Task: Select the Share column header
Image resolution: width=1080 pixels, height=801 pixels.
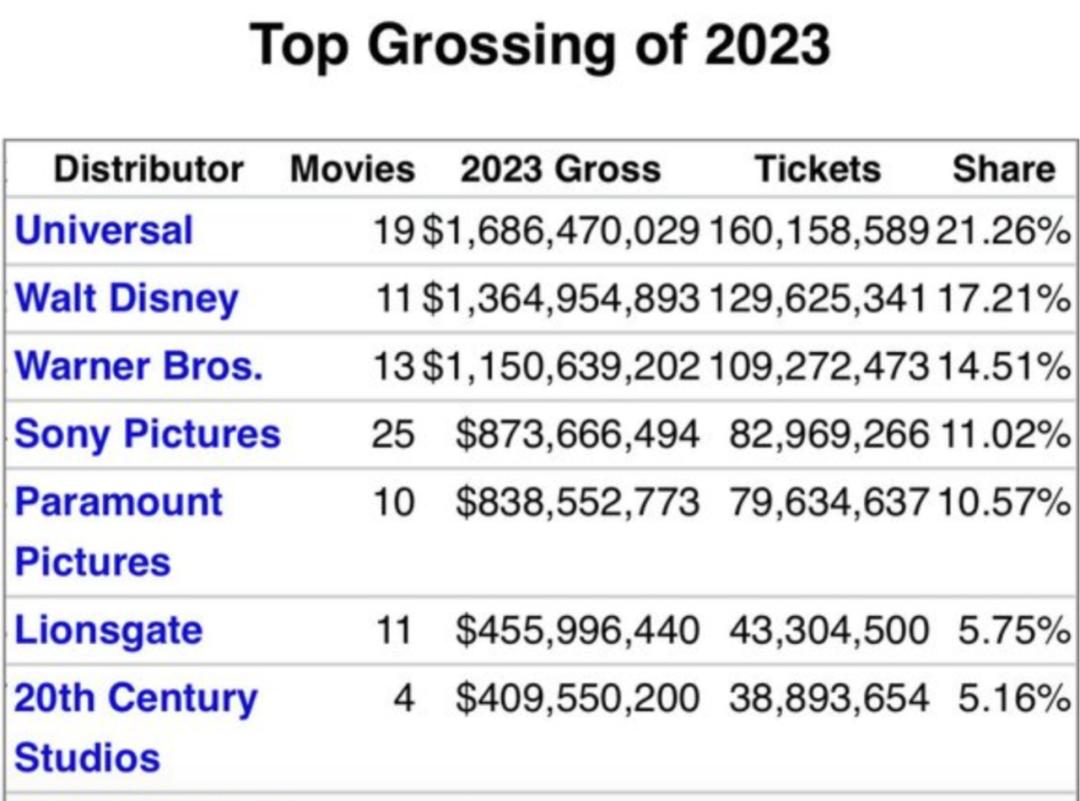Action: pos(1003,169)
